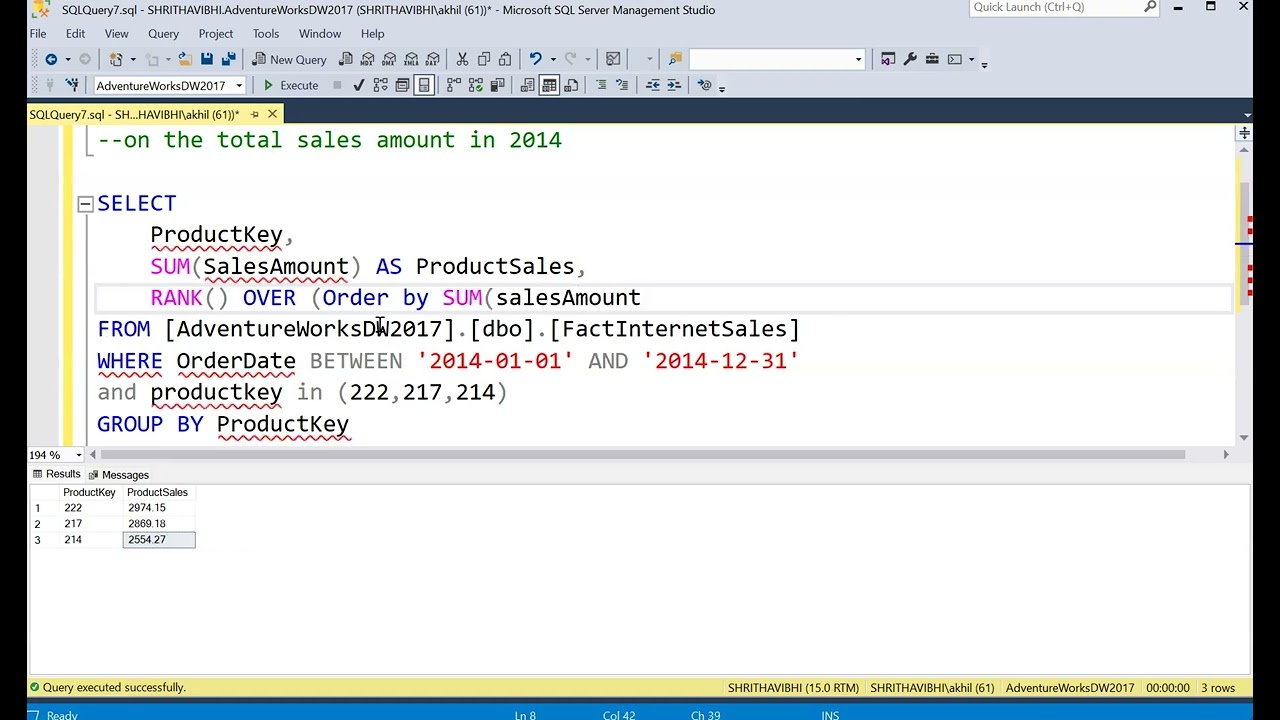Open the Query menu
The width and height of the screenshot is (1280, 720).
coord(163,33)
